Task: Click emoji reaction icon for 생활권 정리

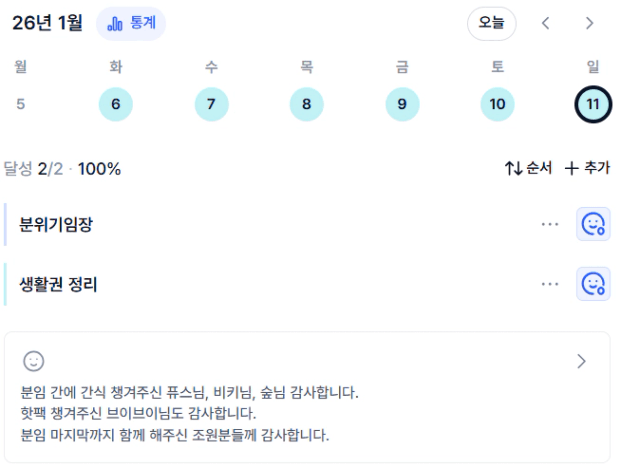Action: pyautogui.click(x=593, y=284)
